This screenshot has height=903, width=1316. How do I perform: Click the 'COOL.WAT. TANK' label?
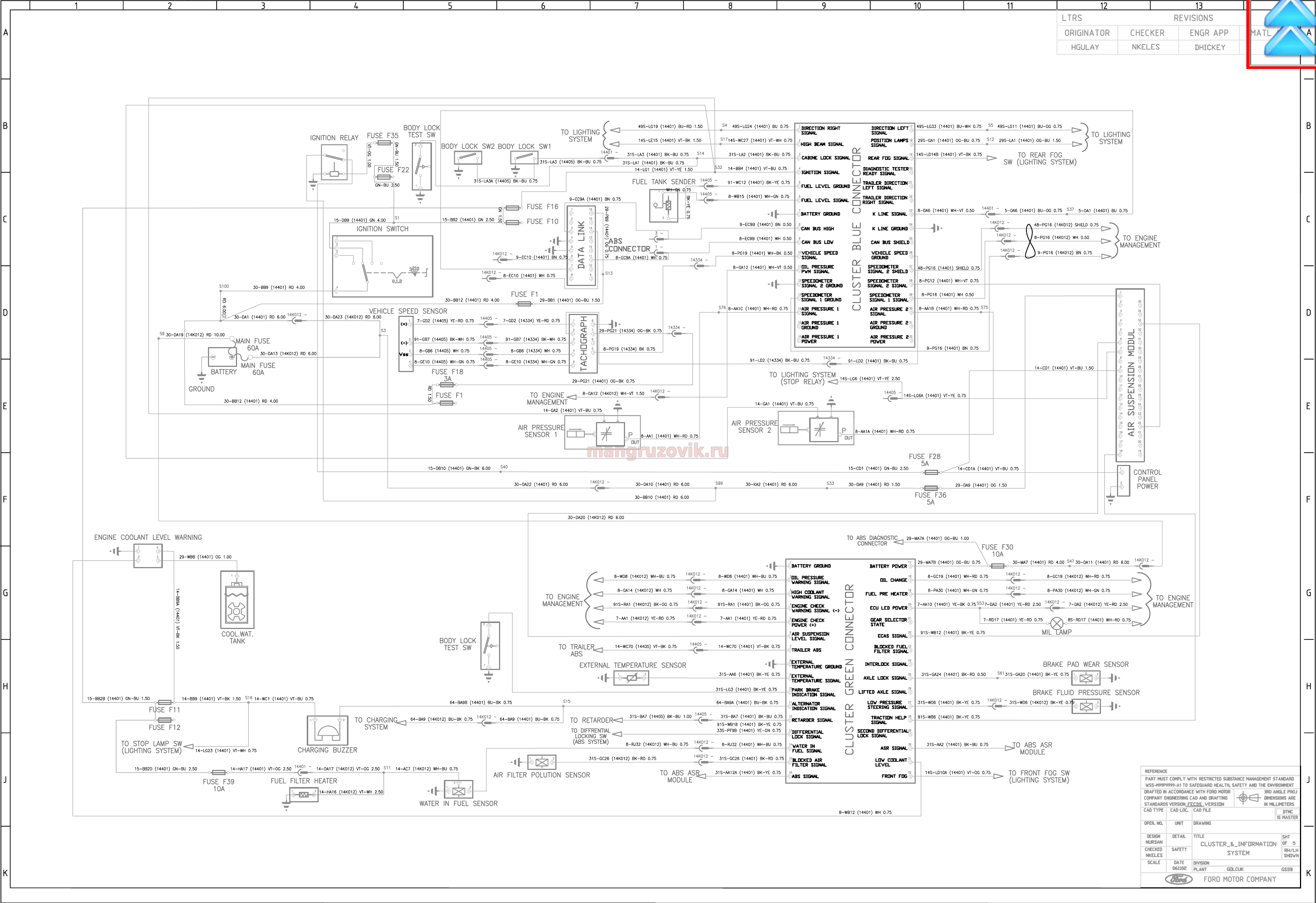point(237,637)
